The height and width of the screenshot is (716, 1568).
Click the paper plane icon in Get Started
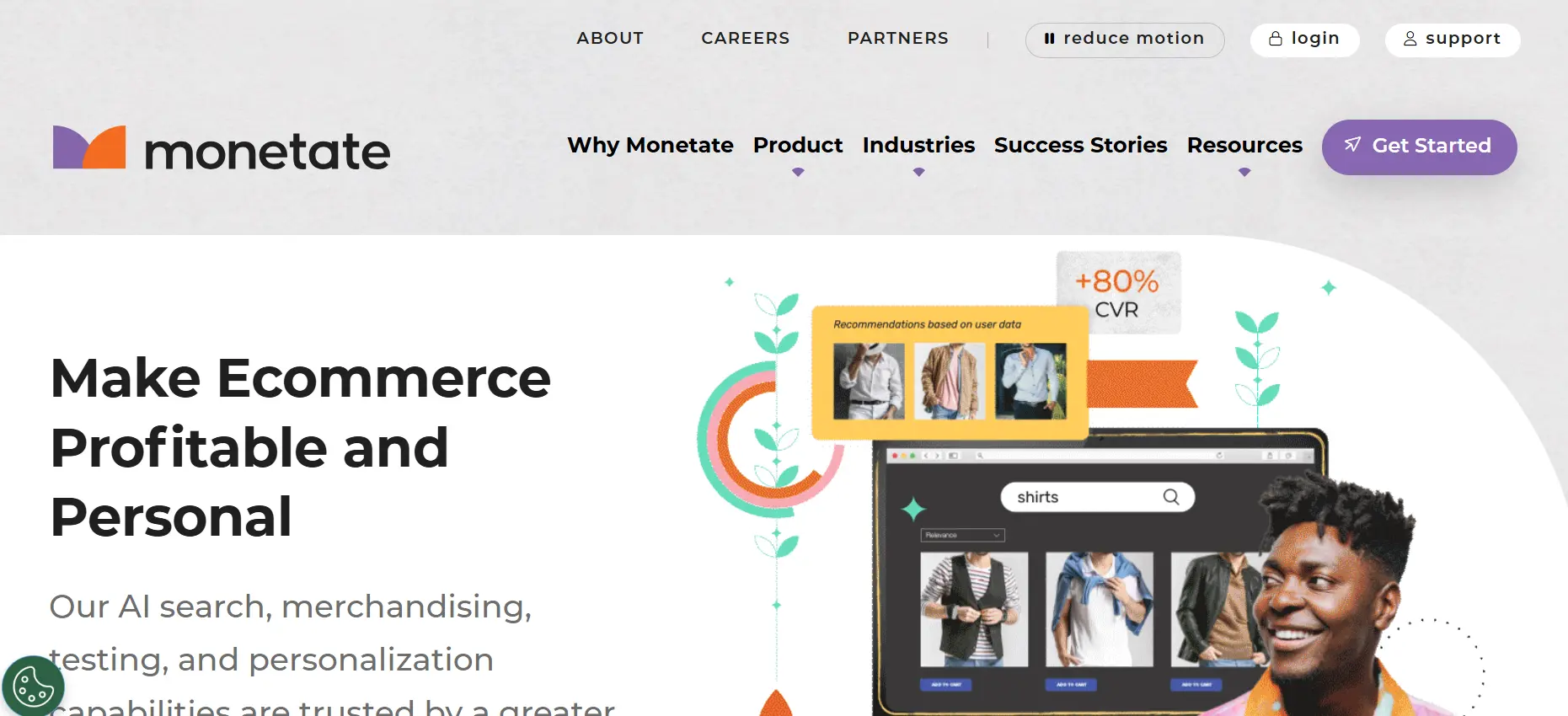click(x=1352, y=145)
